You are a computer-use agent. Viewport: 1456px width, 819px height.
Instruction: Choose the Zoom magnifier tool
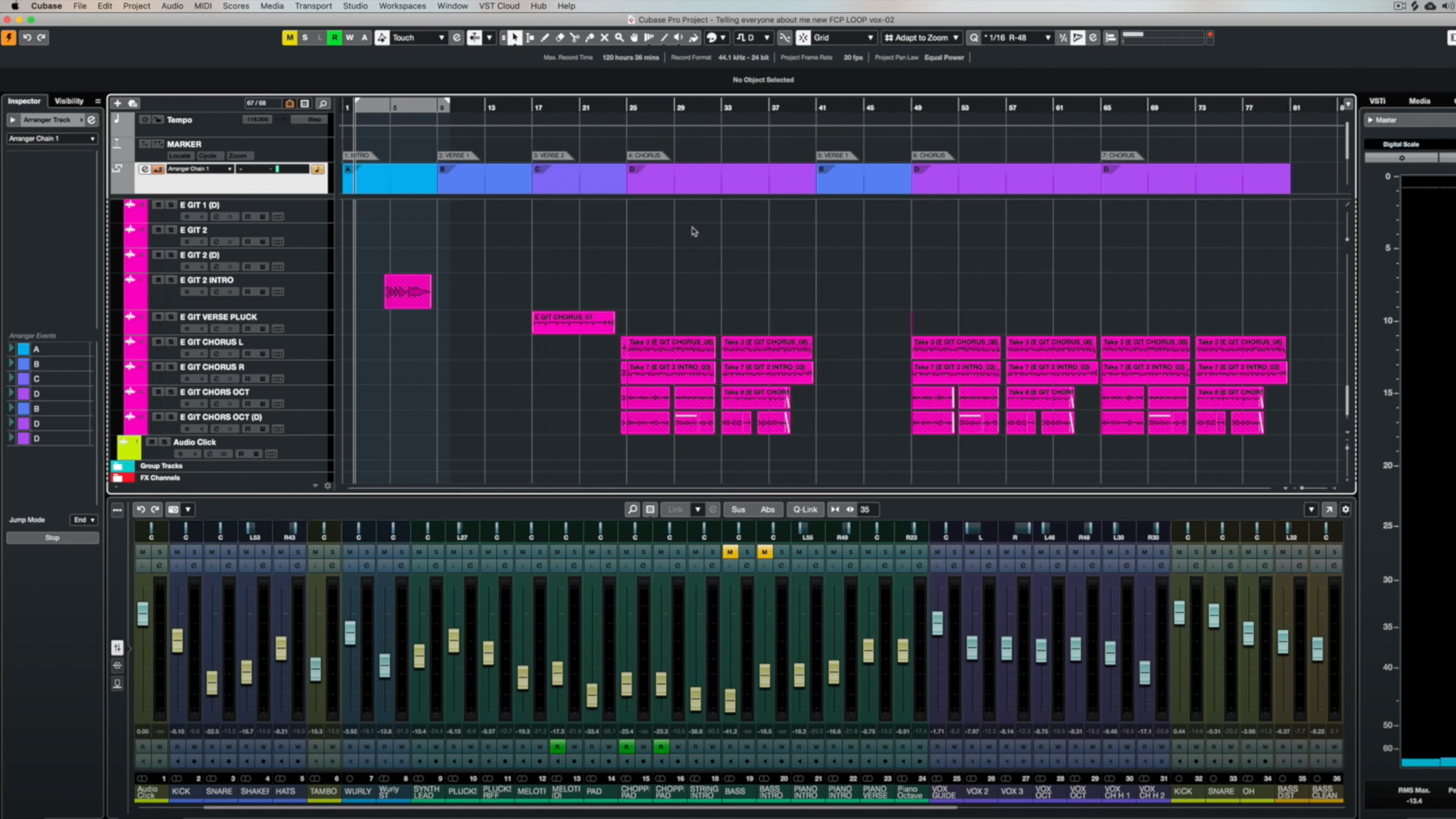[x=619, y=38]
